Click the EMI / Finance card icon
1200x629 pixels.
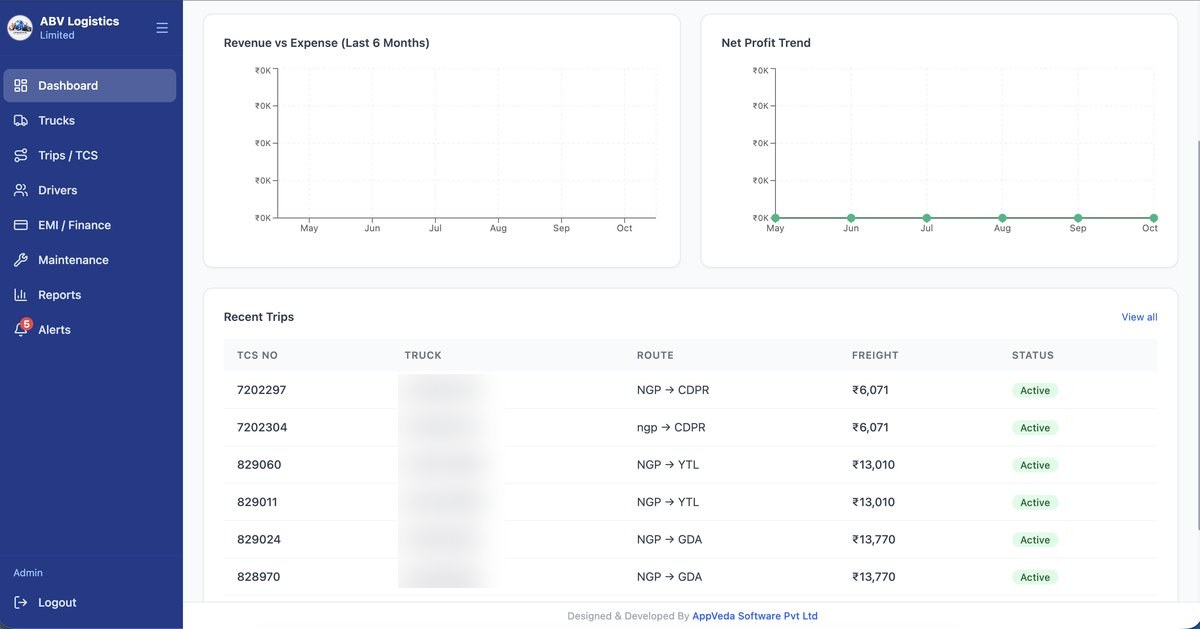20,225
